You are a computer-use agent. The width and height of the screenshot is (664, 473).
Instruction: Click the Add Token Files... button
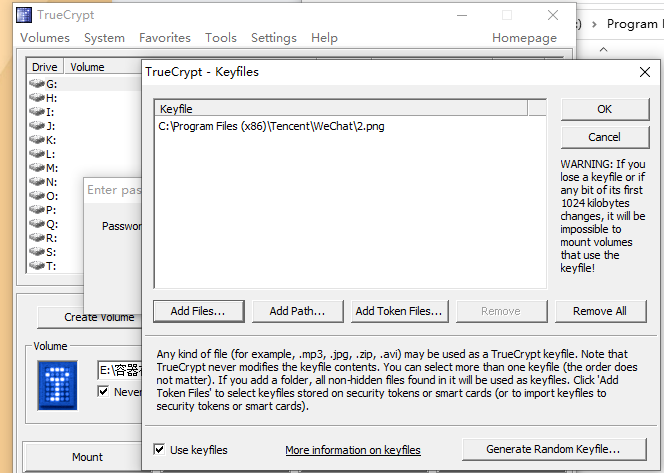(x=398, y=311)
